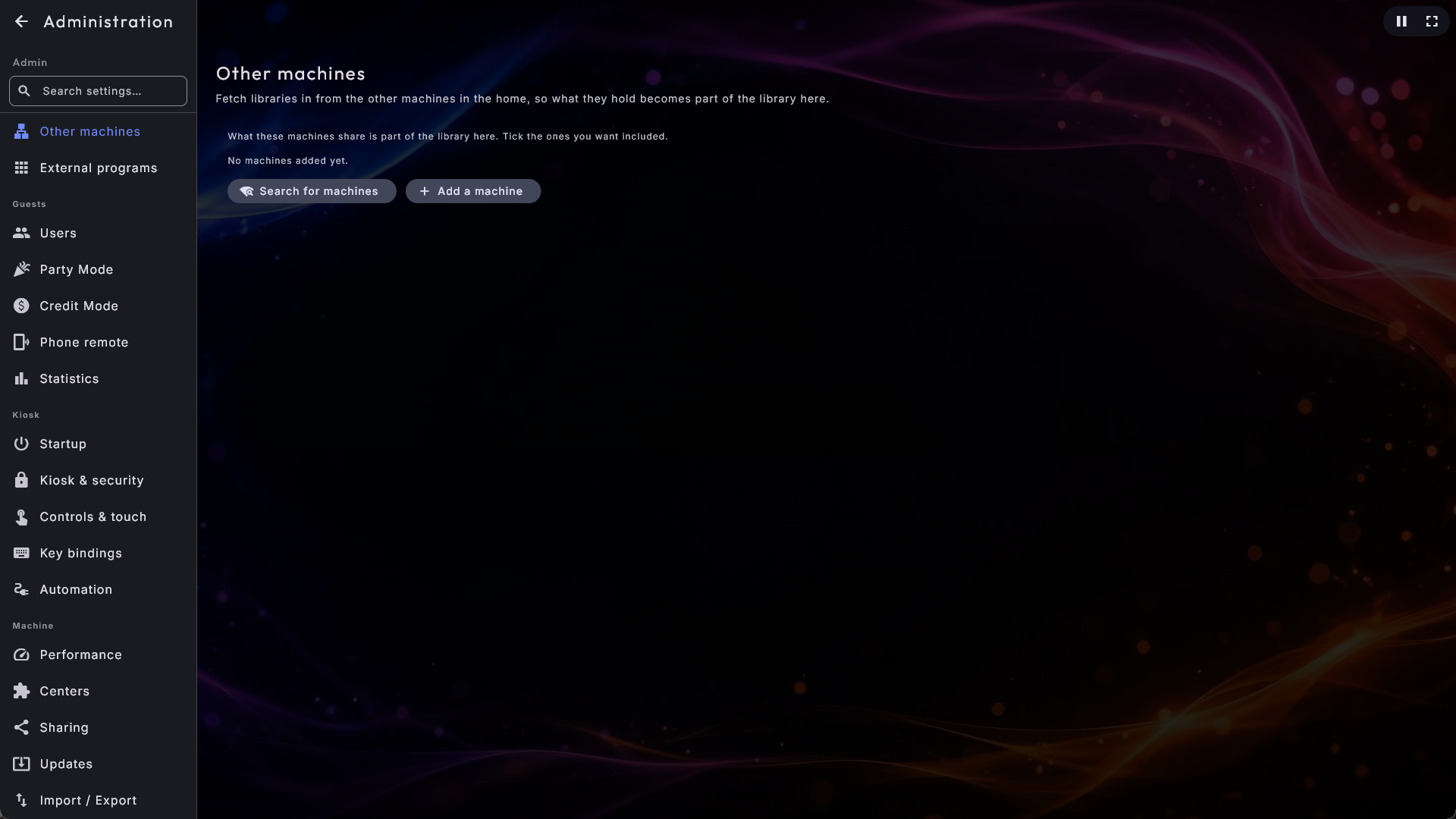Open the Controls & touch label

point(93,517)
